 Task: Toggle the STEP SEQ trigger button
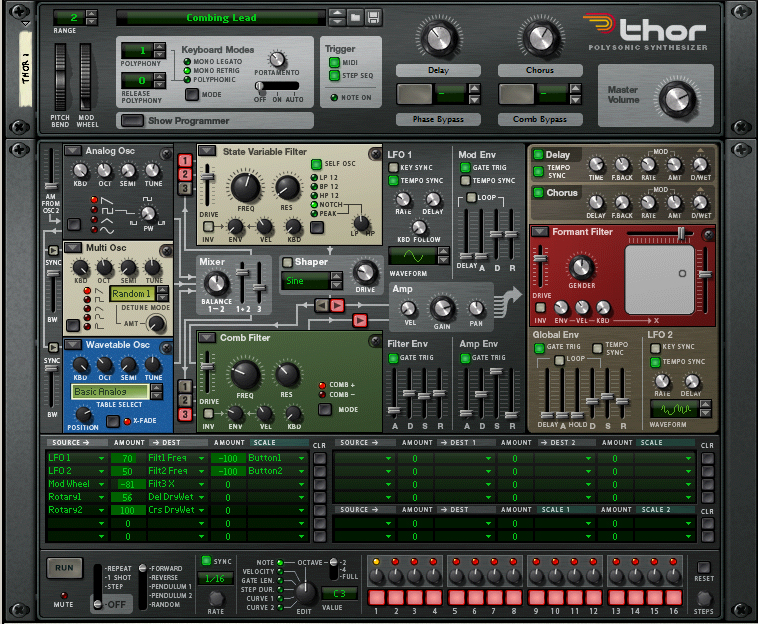[x=334, y=75]
